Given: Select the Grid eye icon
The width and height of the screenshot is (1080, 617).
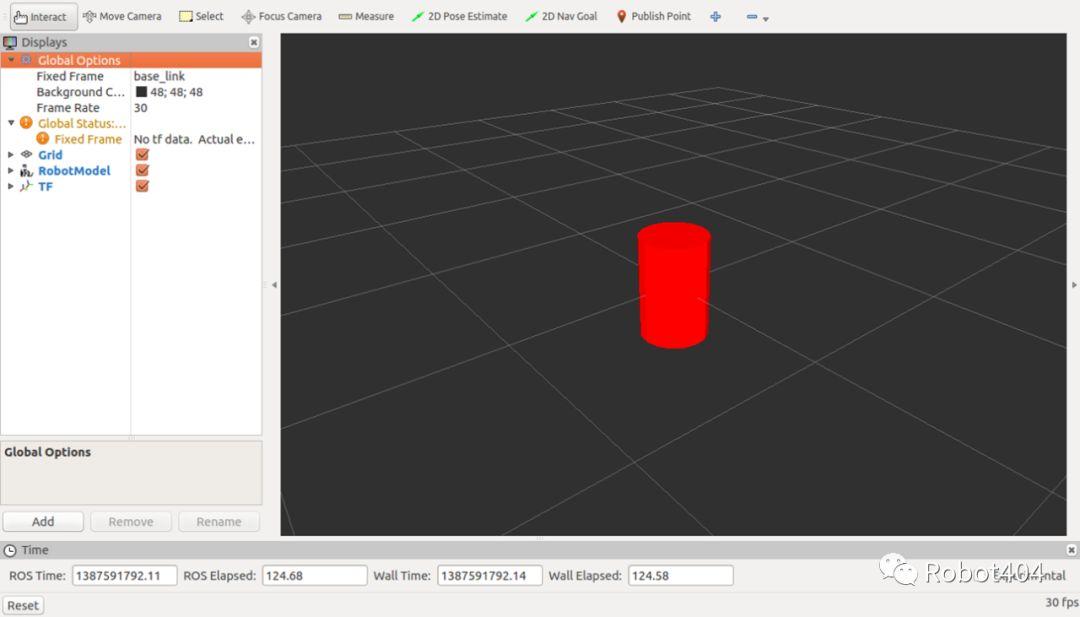Looking at the screenshot, I should (x=26, y=154).
